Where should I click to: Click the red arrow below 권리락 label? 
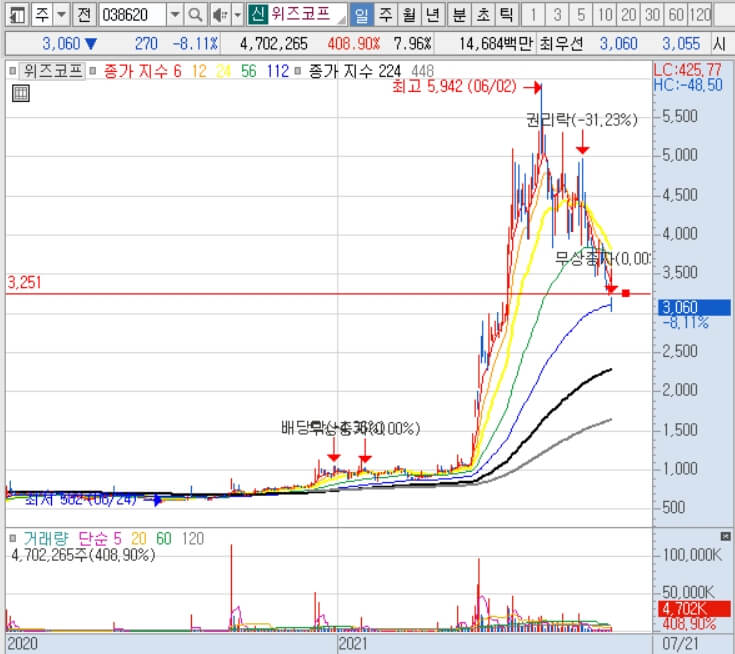click(x=582, y=142)
